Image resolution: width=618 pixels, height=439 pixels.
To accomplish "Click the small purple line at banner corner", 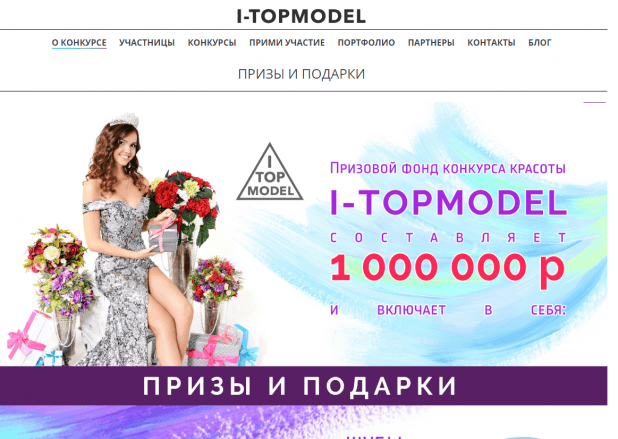I will point(594,102).
